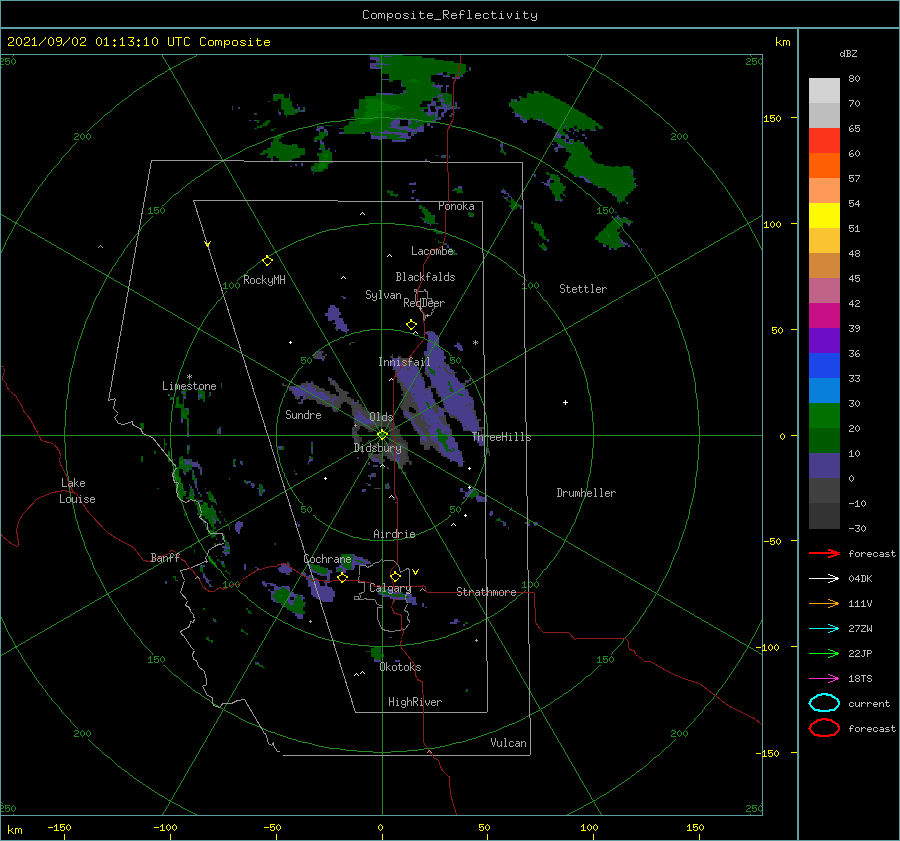The height and width of the screenshot is (841, 900).
Task: Click the Composite_Reflectivity title
Action: (449, 15)
